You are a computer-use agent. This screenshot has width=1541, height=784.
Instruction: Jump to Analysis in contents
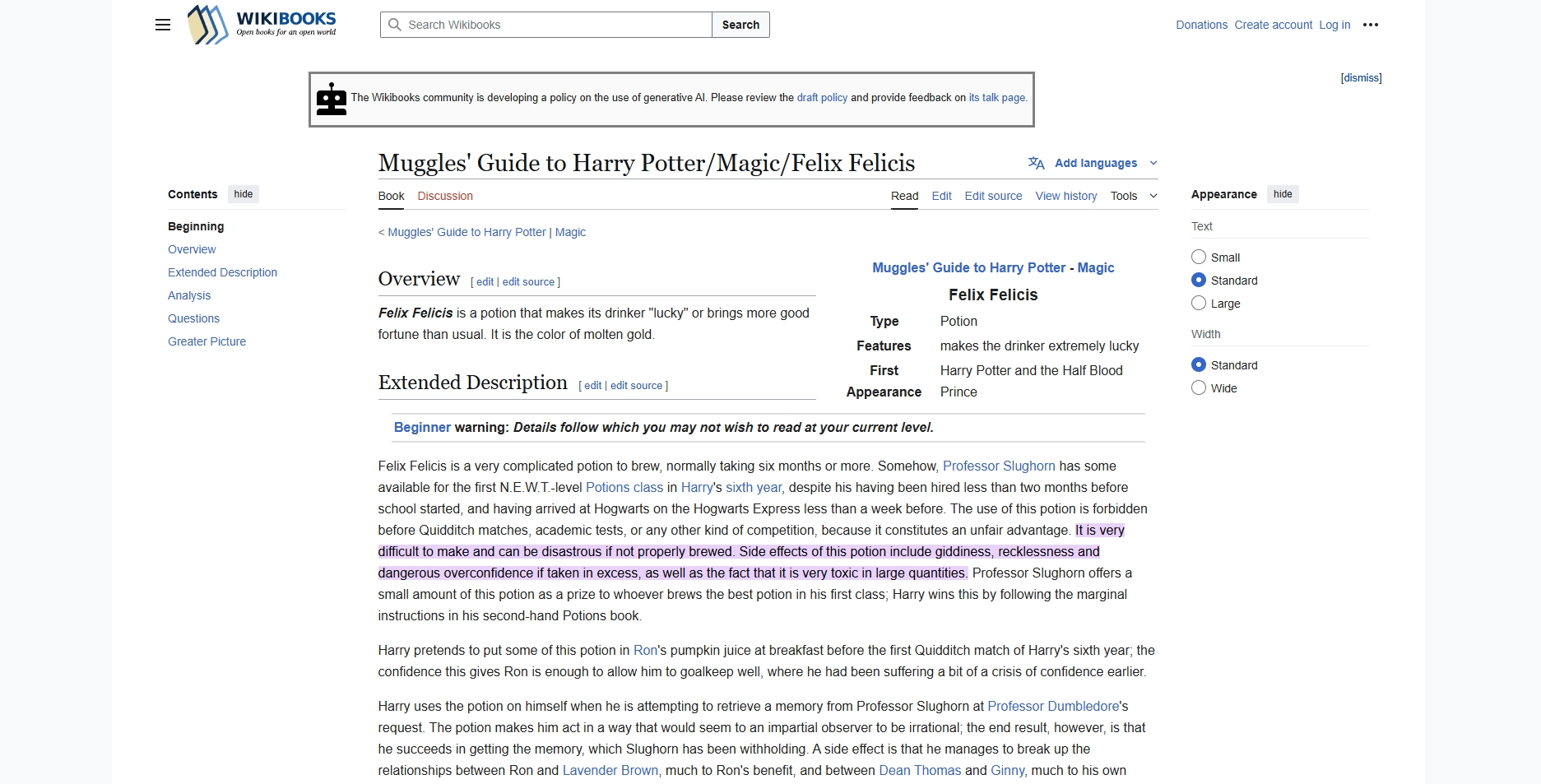tap(189, 295)
